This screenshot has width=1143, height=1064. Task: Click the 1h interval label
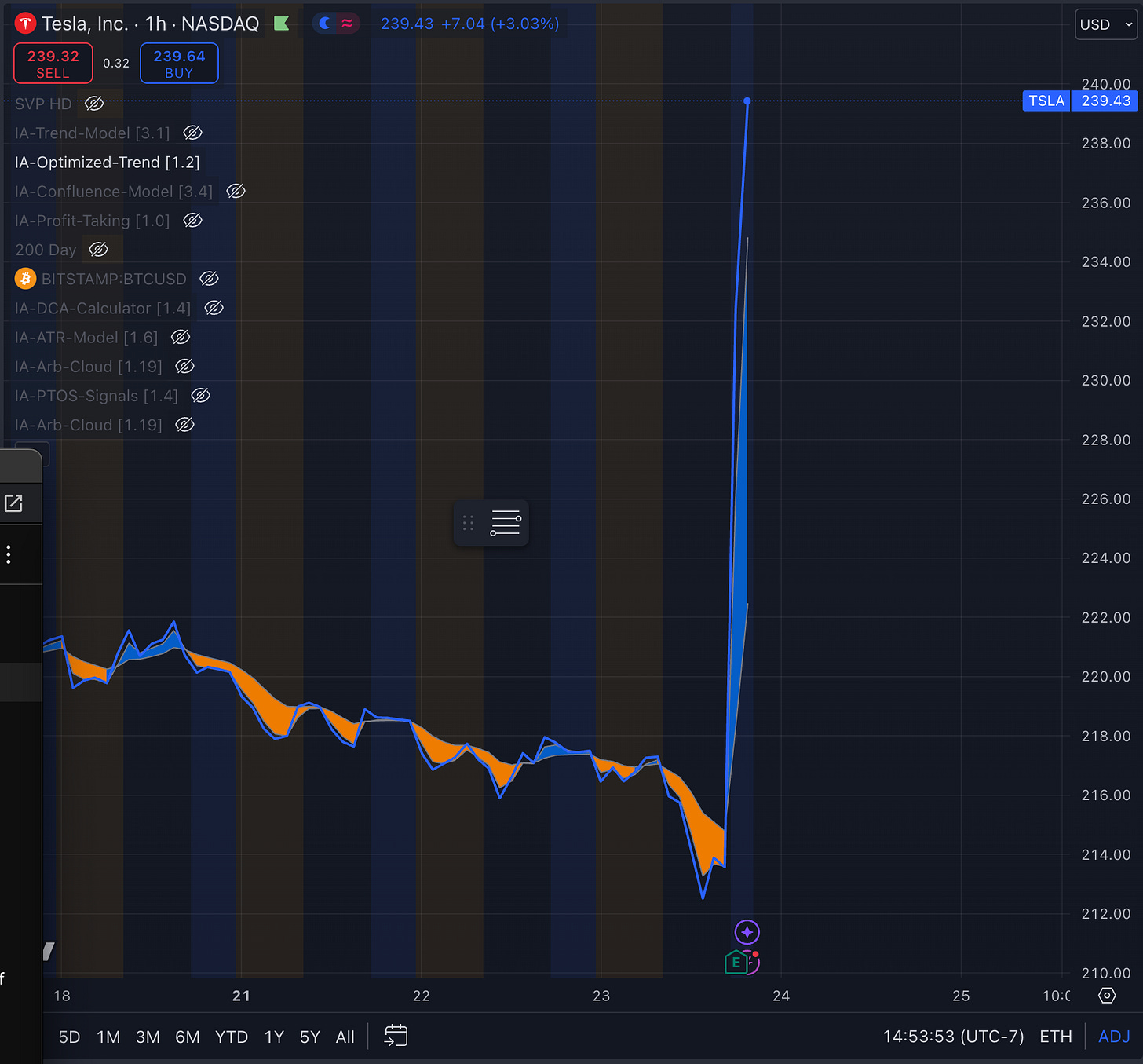click(155, 24)
